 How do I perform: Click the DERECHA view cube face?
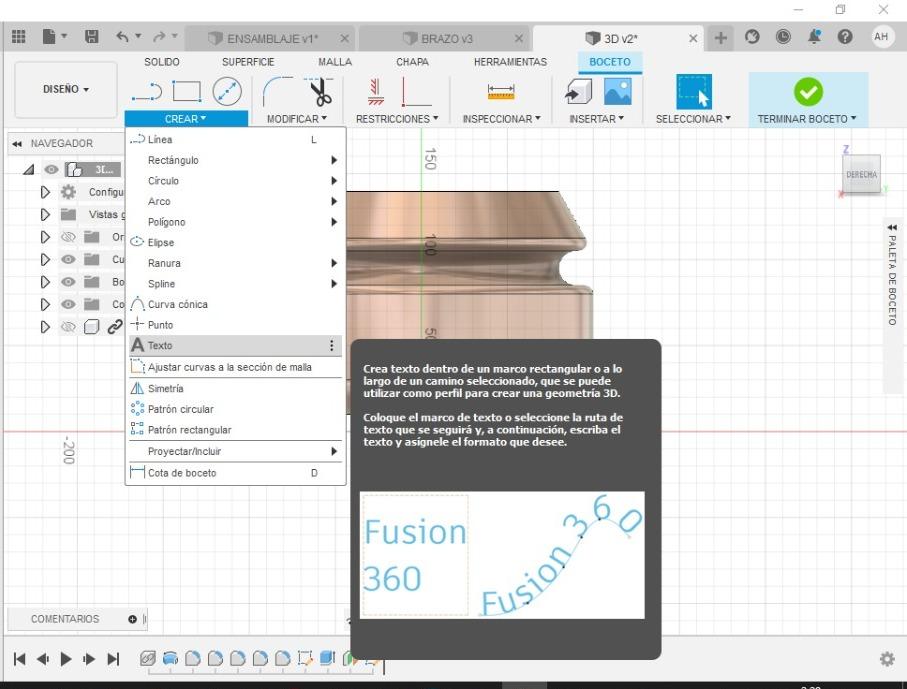tap(861, 174)
